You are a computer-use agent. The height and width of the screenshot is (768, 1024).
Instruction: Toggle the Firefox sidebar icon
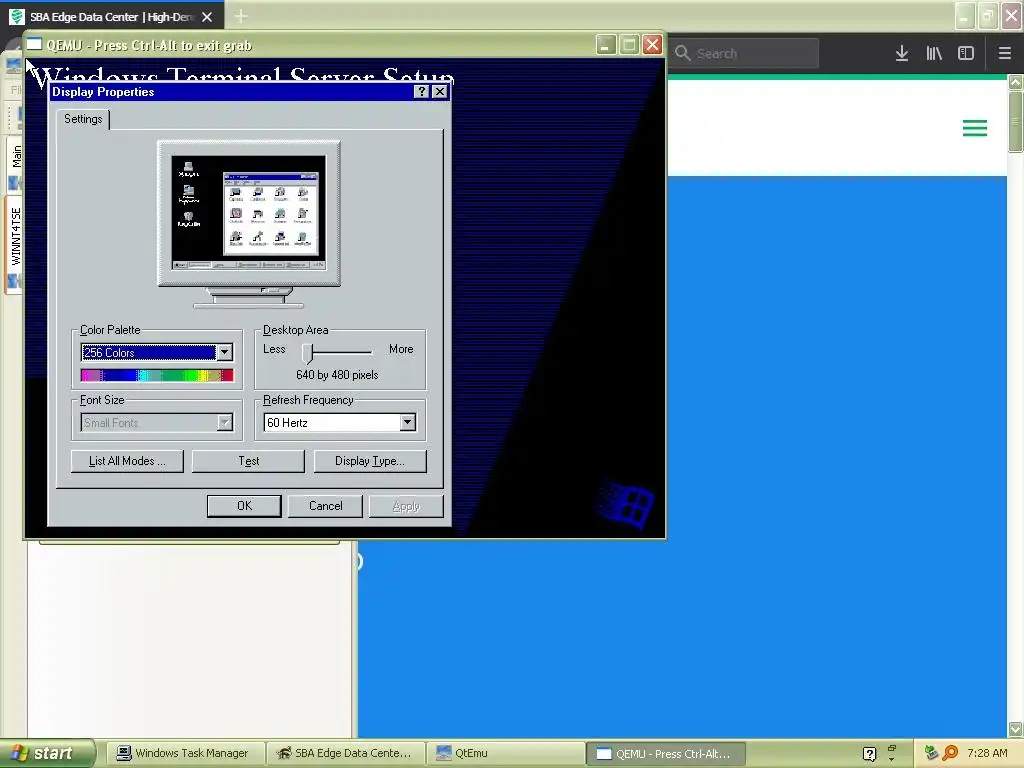(x=966, y=54)
